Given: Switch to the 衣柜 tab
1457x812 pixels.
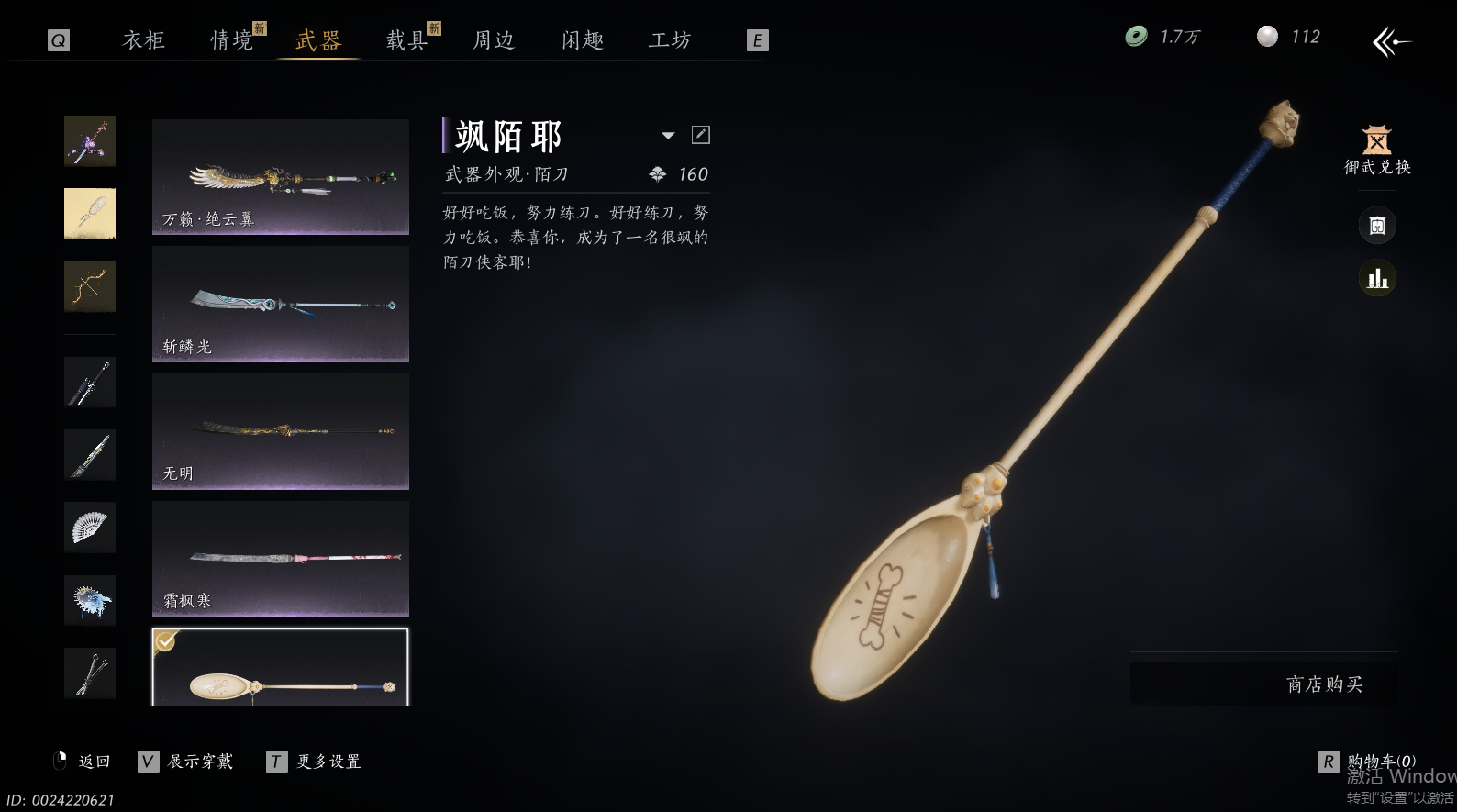Looking at the screenshot, I should (x=144, y=40).
